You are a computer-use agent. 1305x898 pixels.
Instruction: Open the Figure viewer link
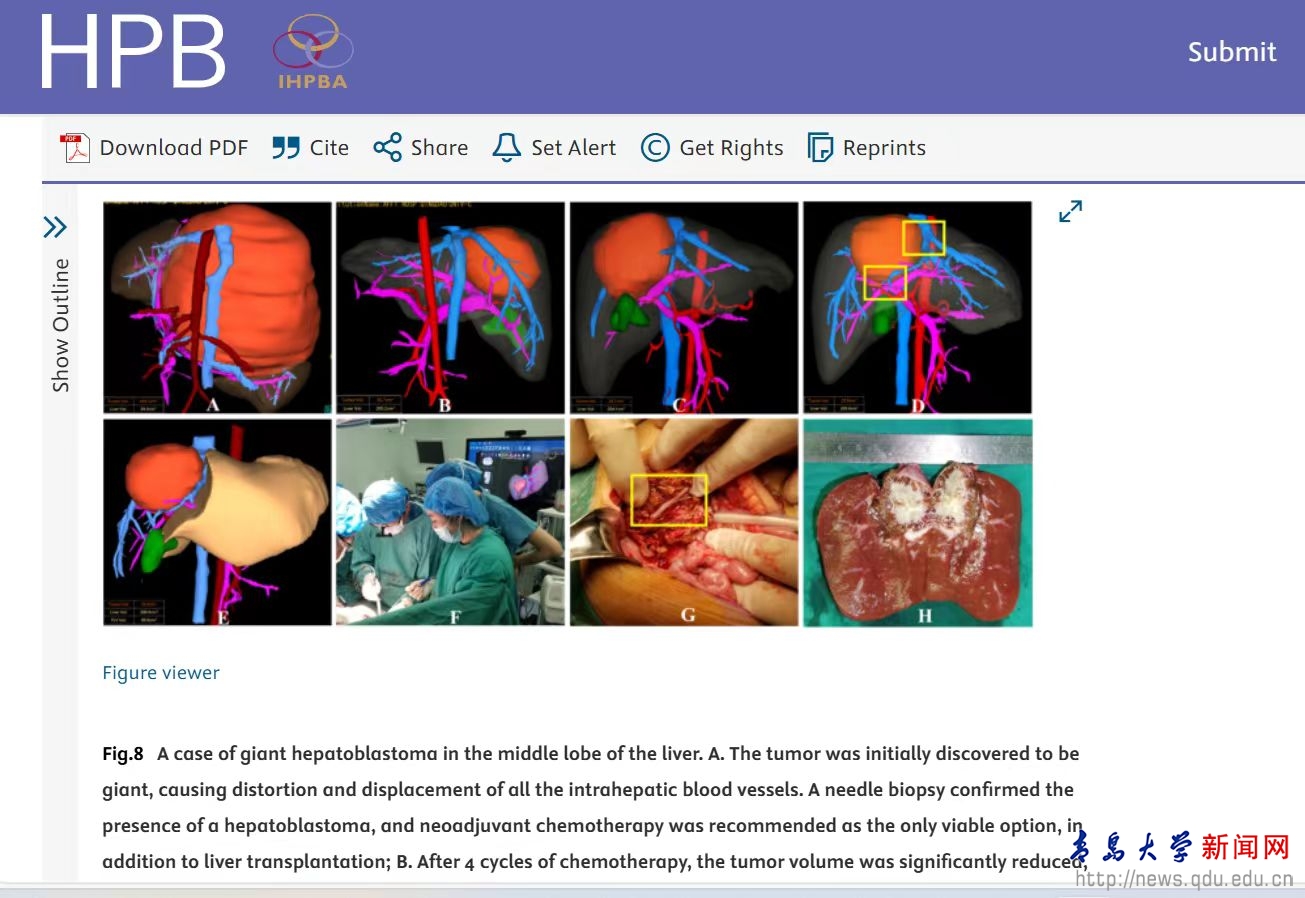(x=161, y=673)
